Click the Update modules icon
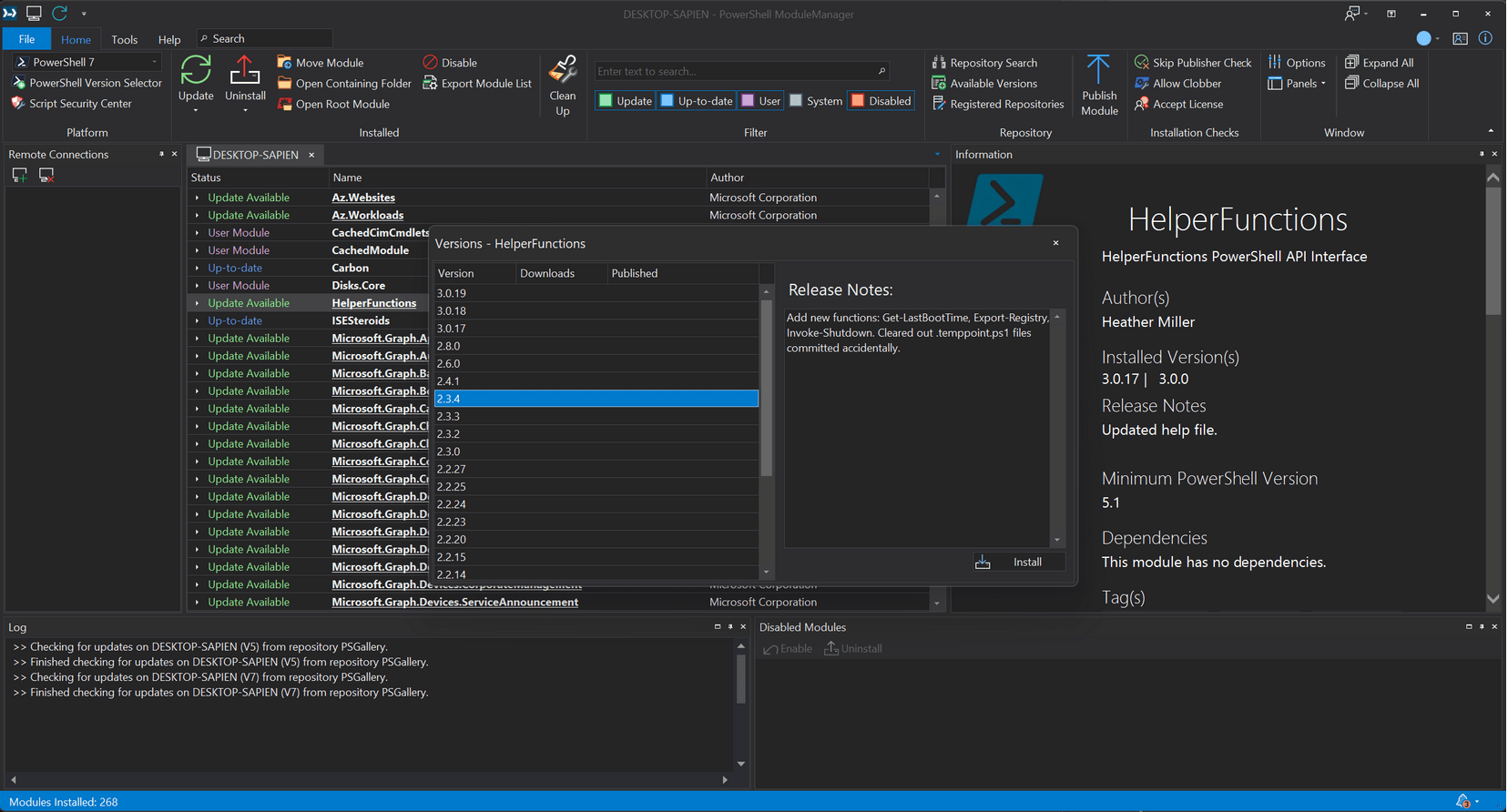 pos(196,71)
